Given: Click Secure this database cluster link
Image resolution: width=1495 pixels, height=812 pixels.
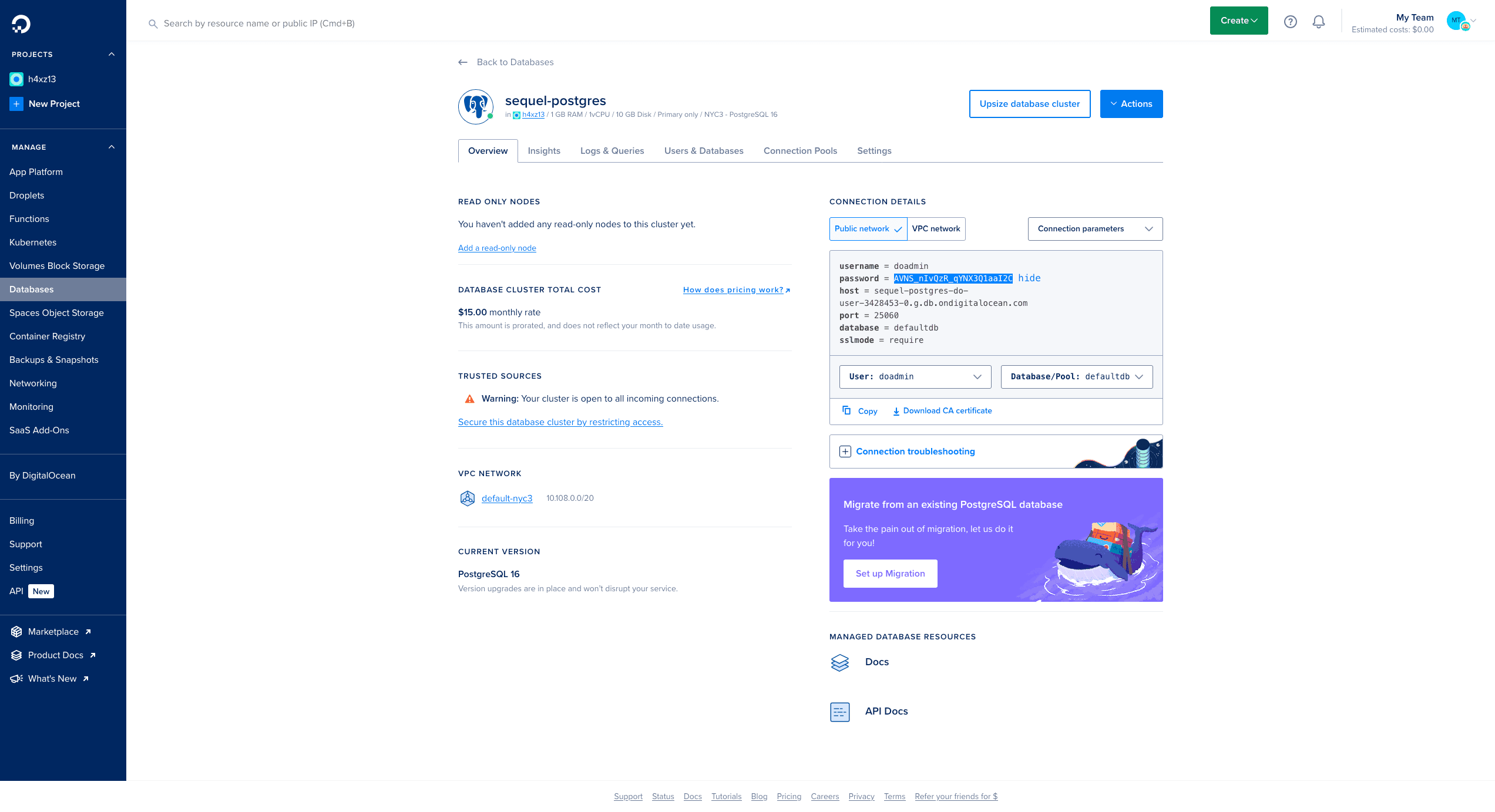Looking at the screenshot, I should click(x=560, y=422).
